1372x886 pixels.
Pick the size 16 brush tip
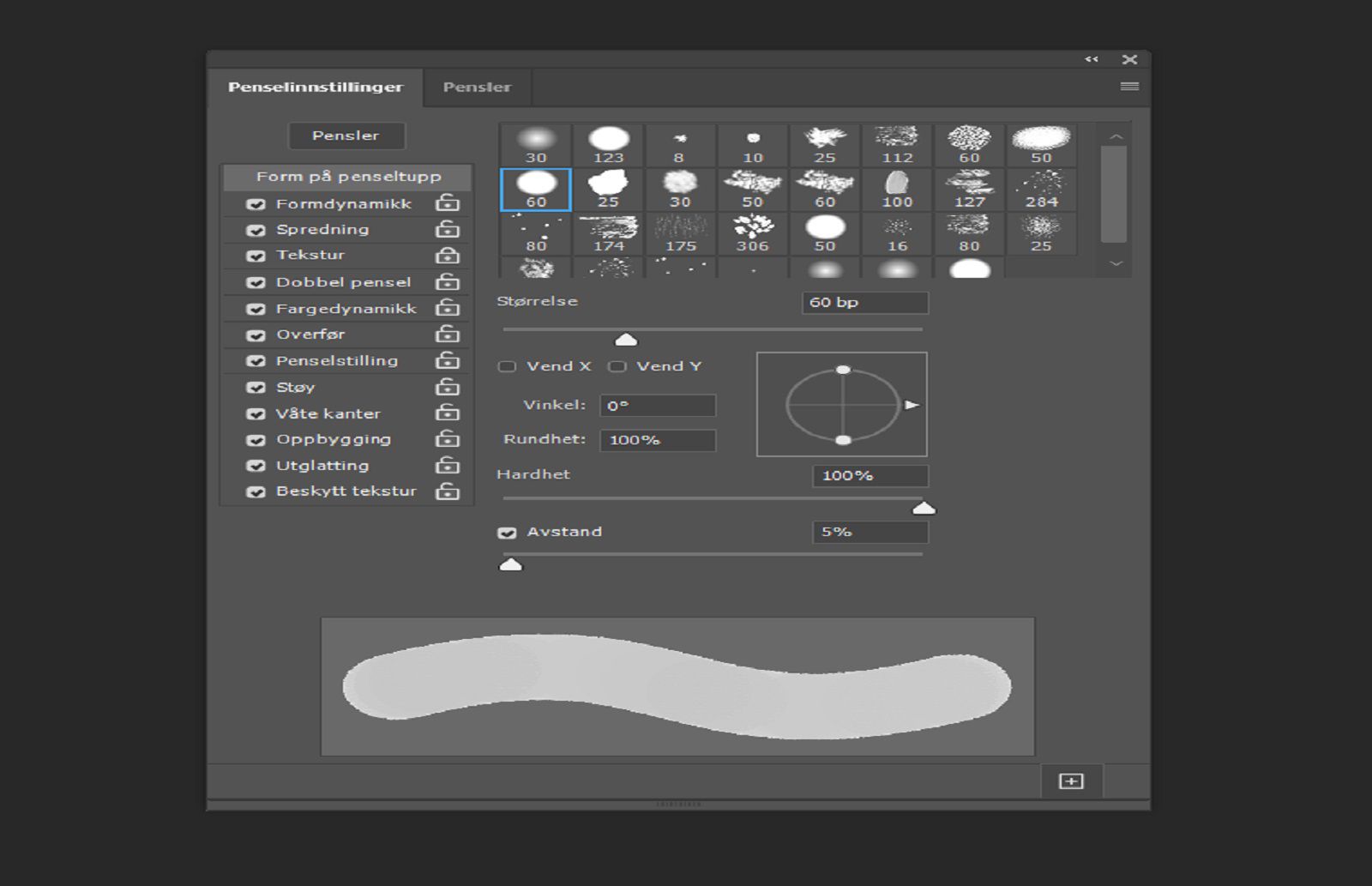[x=897, y=233]
